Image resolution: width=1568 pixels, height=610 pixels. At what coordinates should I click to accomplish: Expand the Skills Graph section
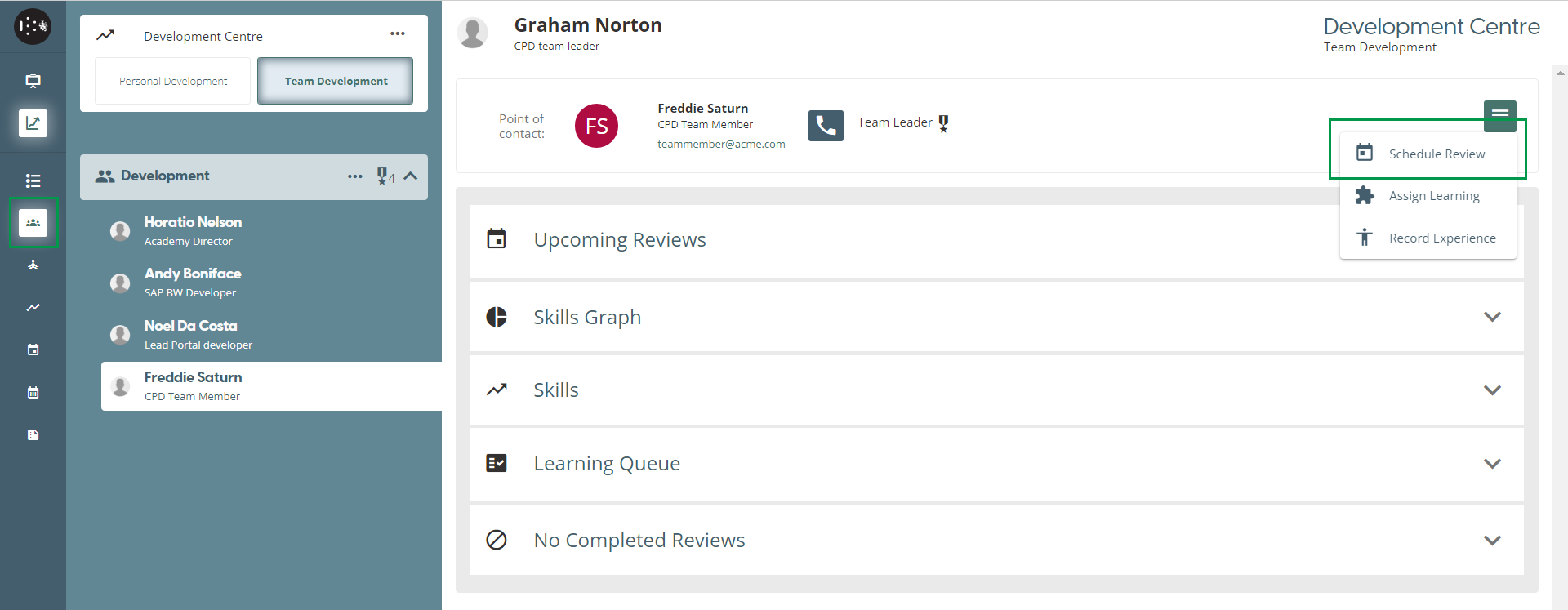[x=1492, y=317]
